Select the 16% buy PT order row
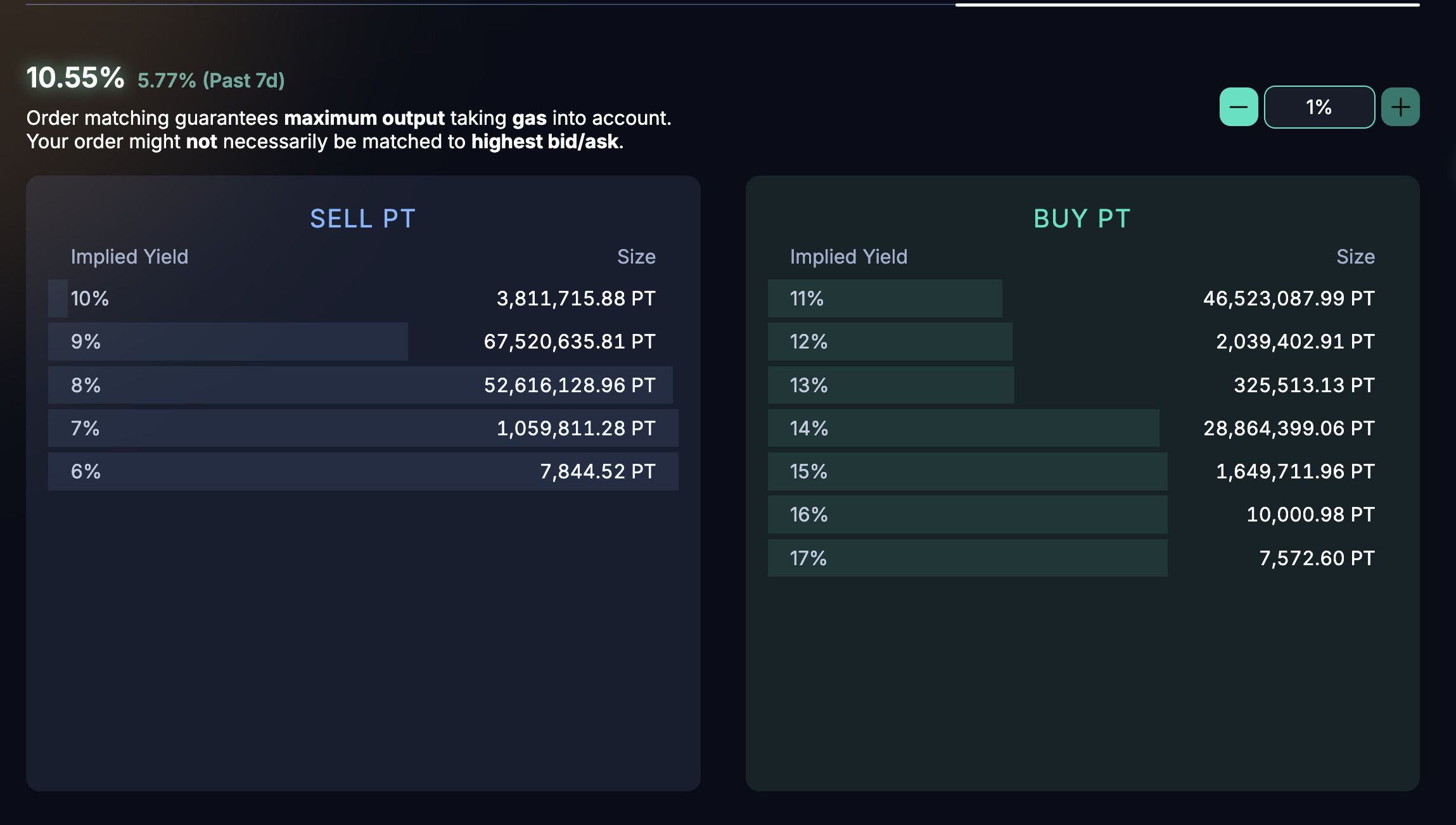 tap(1082, 515)
